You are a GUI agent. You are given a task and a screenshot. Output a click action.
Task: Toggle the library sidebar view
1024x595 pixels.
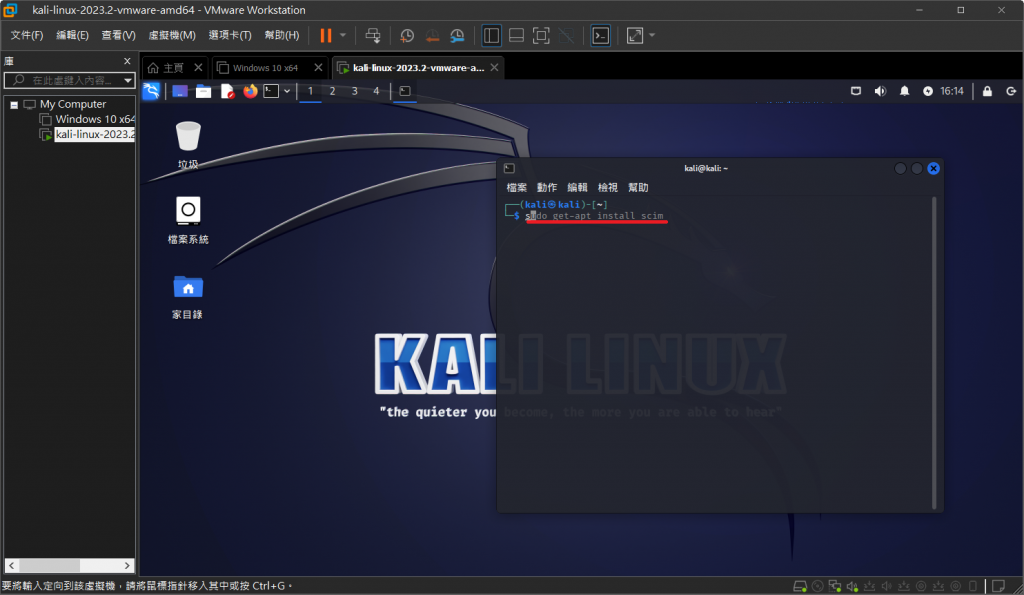pyautogui.click(x=491, y=35)
